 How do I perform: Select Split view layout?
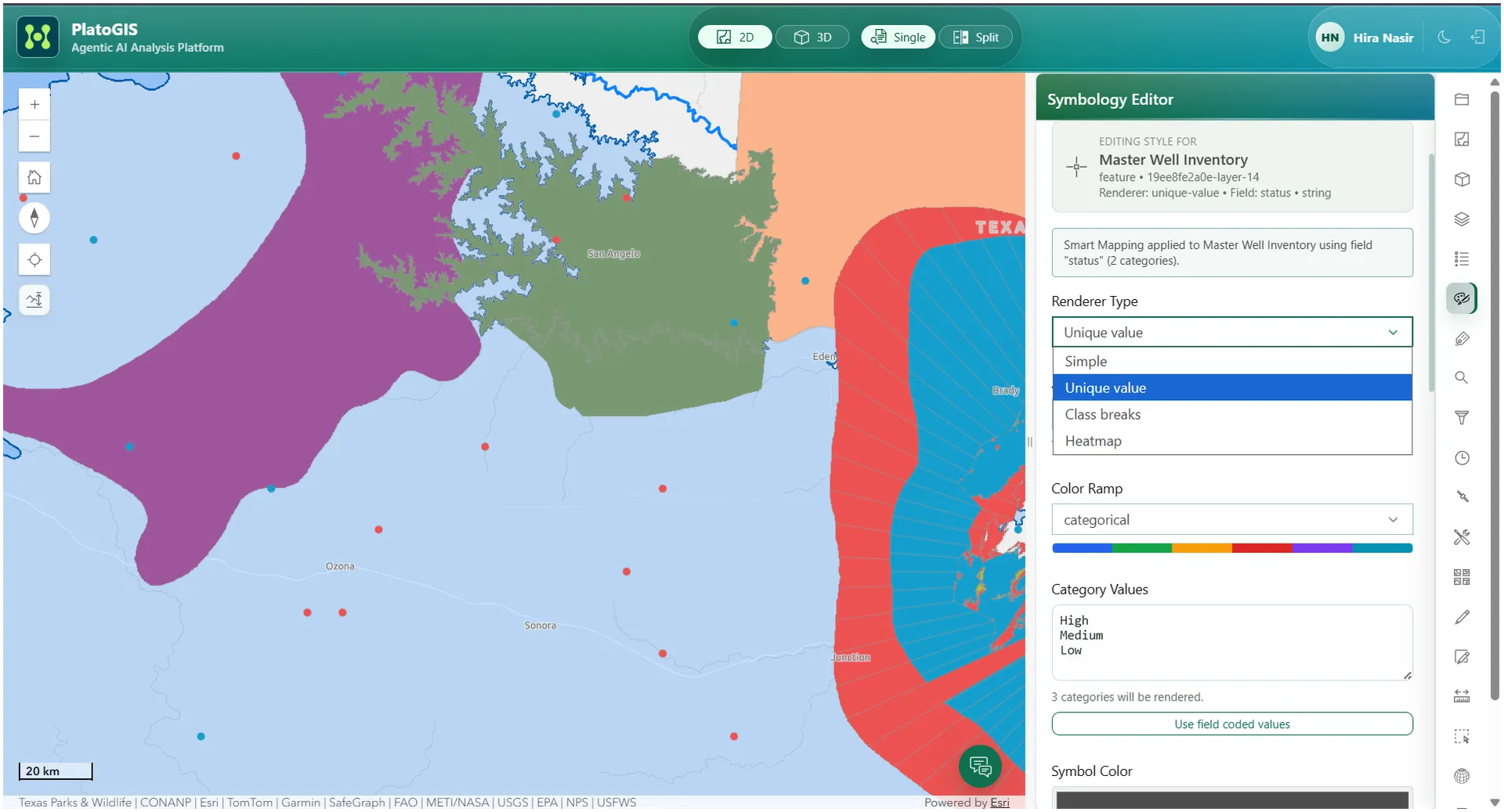975,37
